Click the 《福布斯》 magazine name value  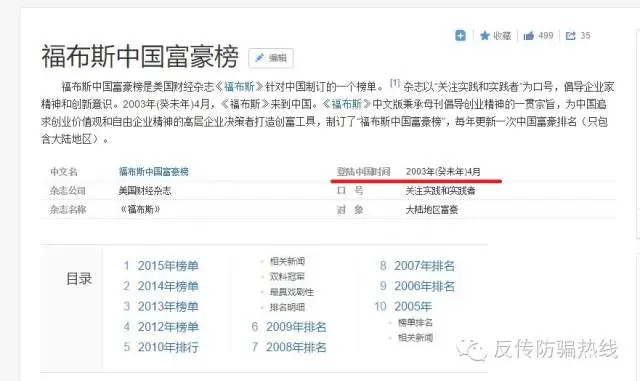coord(140,209)
